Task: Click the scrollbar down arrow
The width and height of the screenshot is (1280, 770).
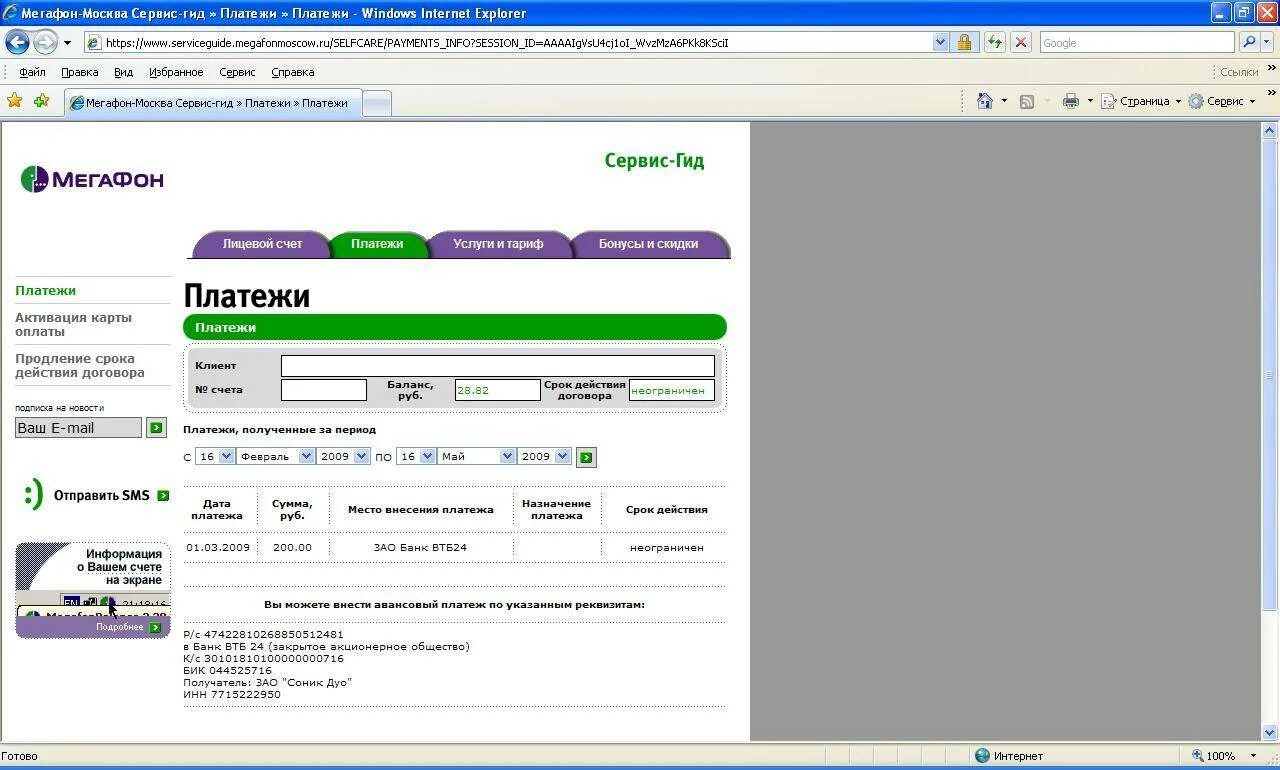Action: [1270, 732]
